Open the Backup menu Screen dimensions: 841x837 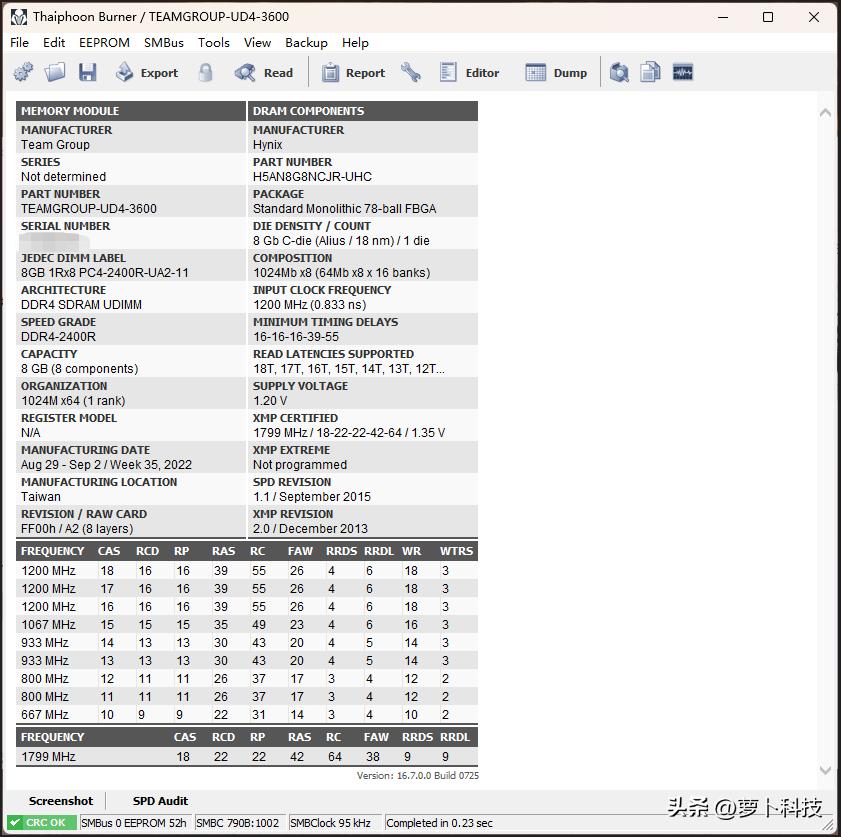point(306,42)
